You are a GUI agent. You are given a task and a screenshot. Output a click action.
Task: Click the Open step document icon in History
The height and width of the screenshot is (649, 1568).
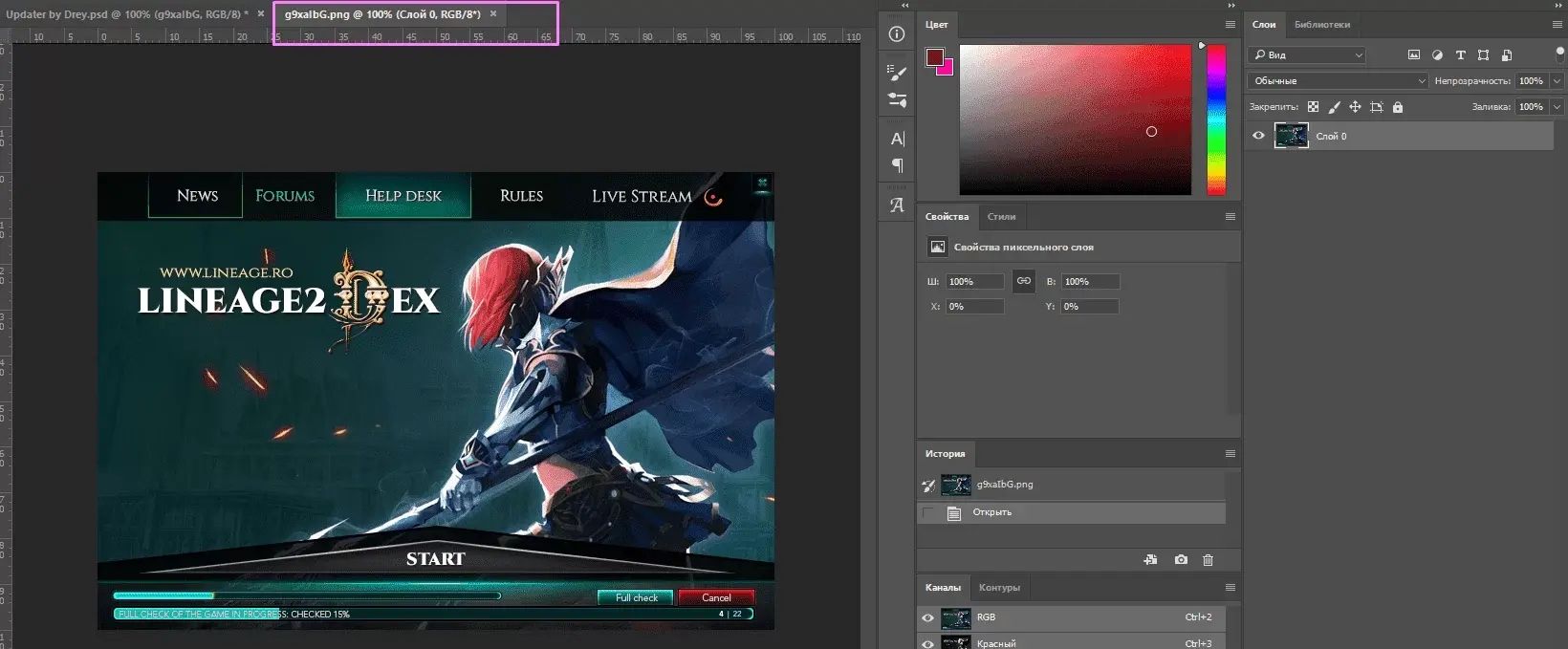tap(953, 513)
